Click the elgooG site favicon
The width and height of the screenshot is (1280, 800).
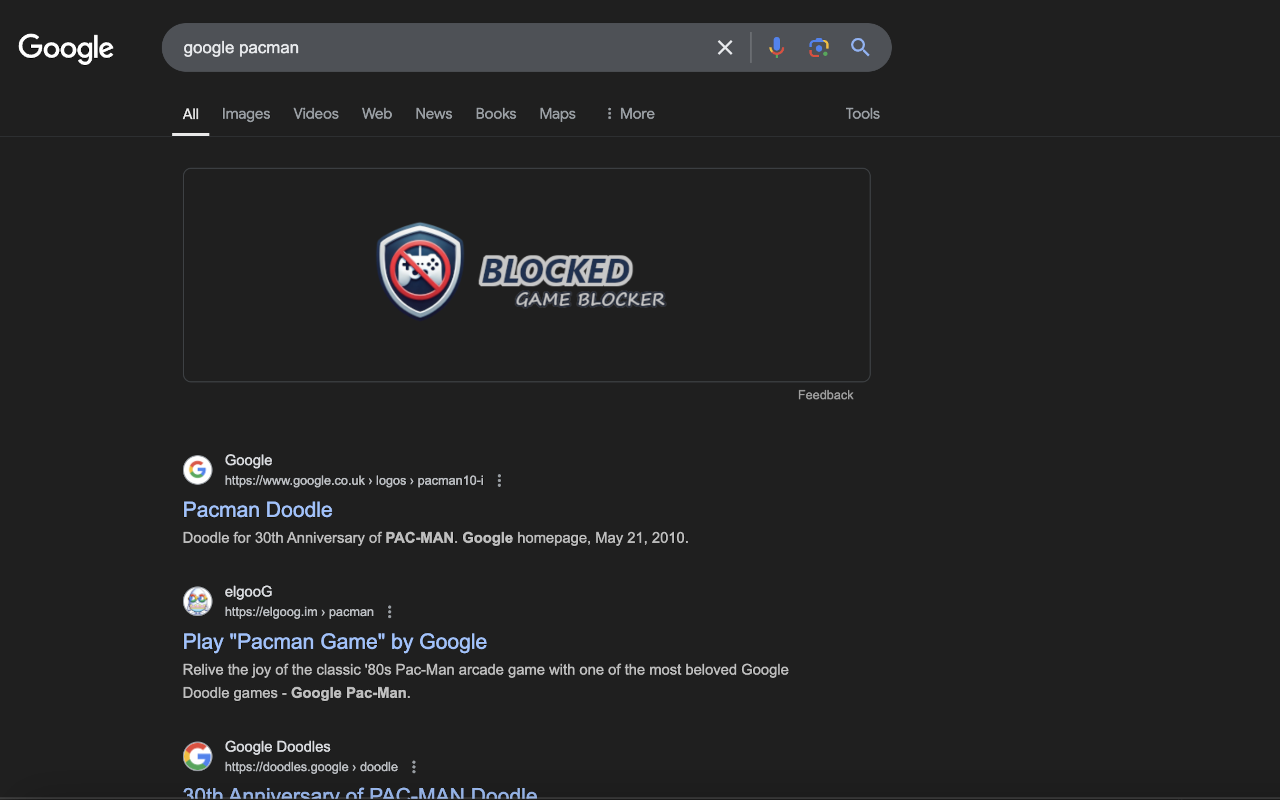coord(198,601)
